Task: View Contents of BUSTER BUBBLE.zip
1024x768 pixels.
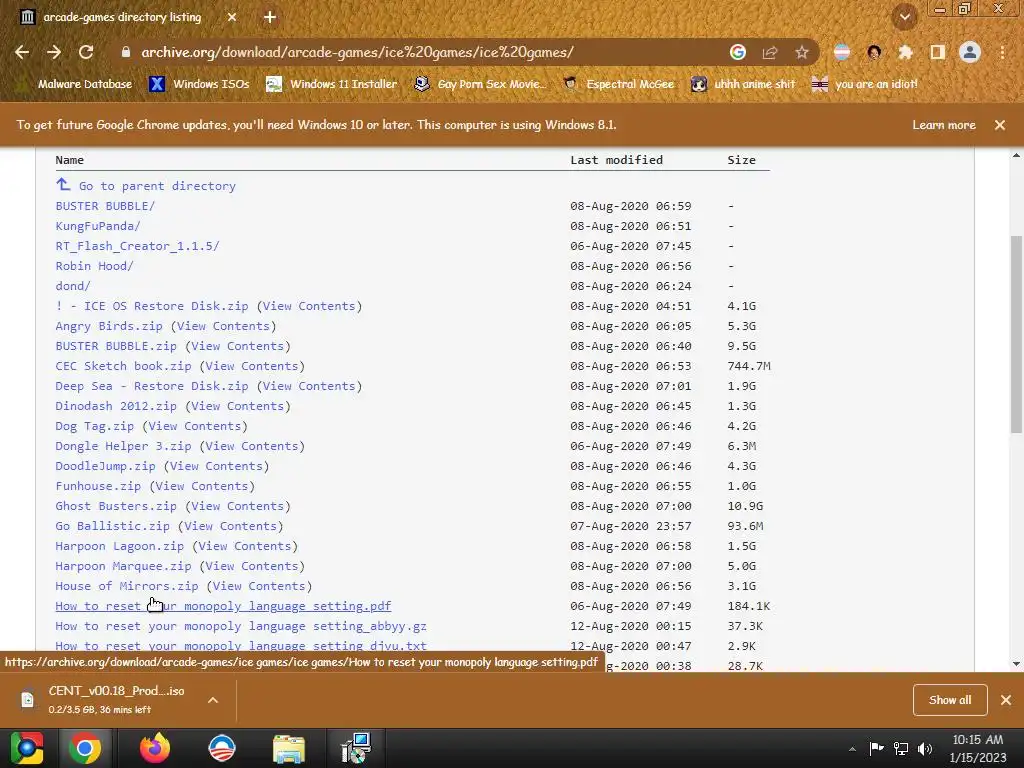Action: [238, 346]
